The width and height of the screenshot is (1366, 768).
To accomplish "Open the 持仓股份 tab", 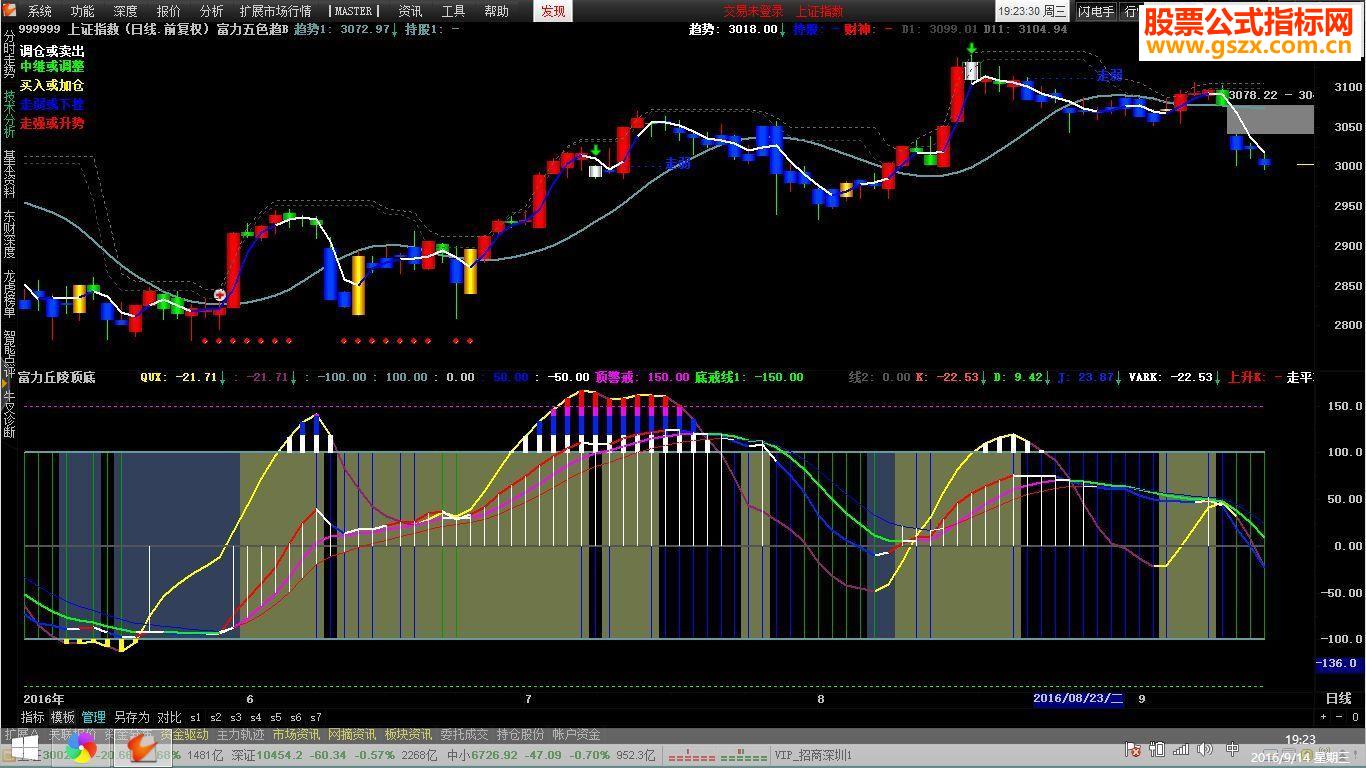I will point(520,734).
